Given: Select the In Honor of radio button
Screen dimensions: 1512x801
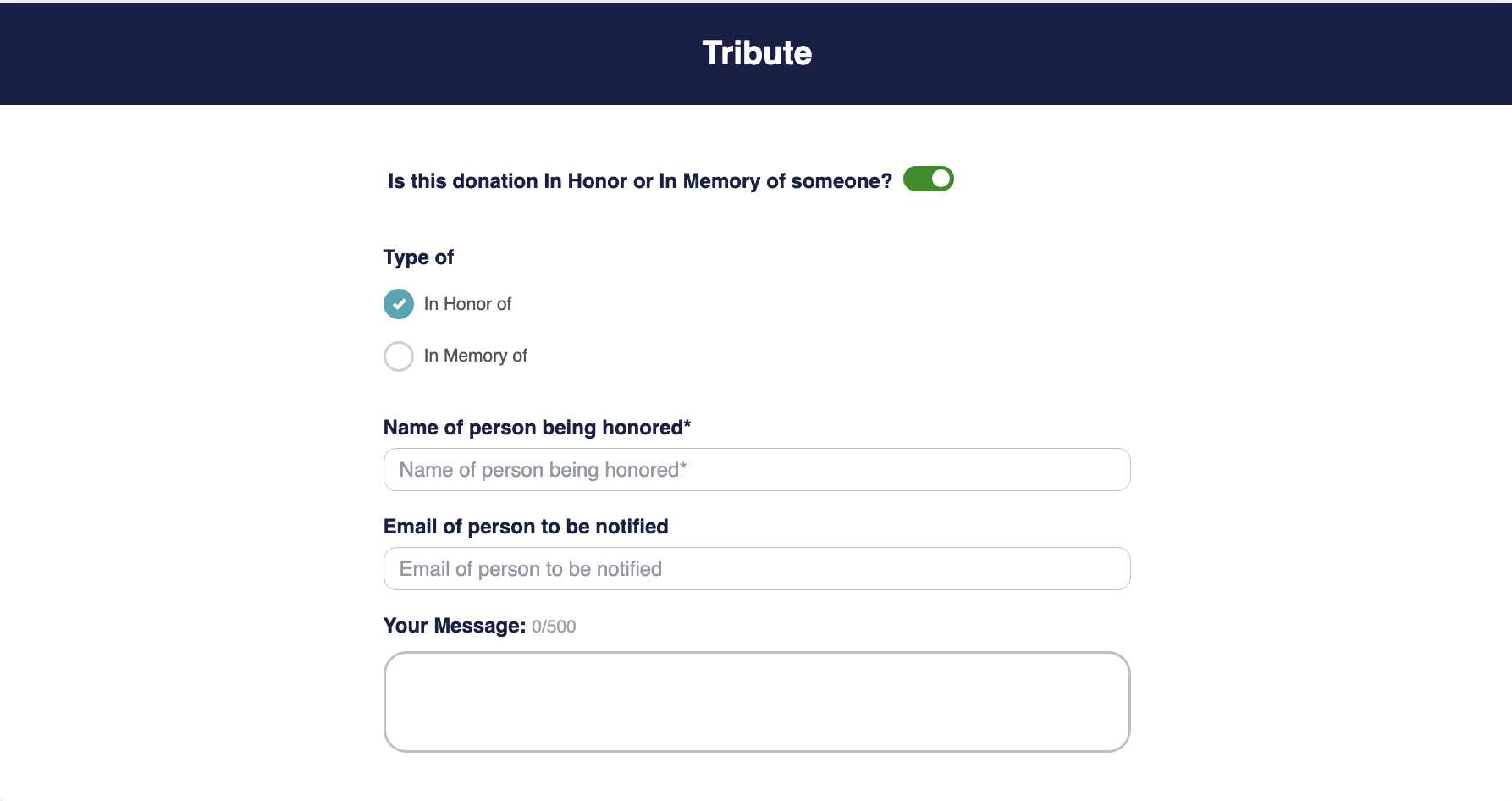Looking at the screenshot, I should 399,304.
